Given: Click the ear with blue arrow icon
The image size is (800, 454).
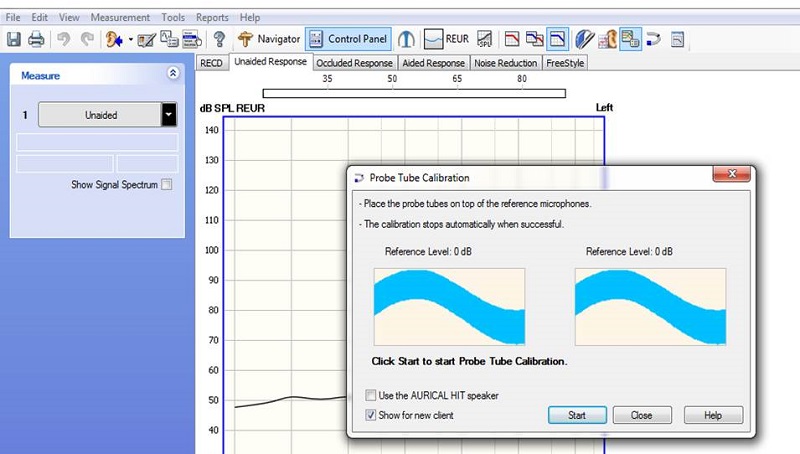Looking at the screenshot, I should 114,39.
